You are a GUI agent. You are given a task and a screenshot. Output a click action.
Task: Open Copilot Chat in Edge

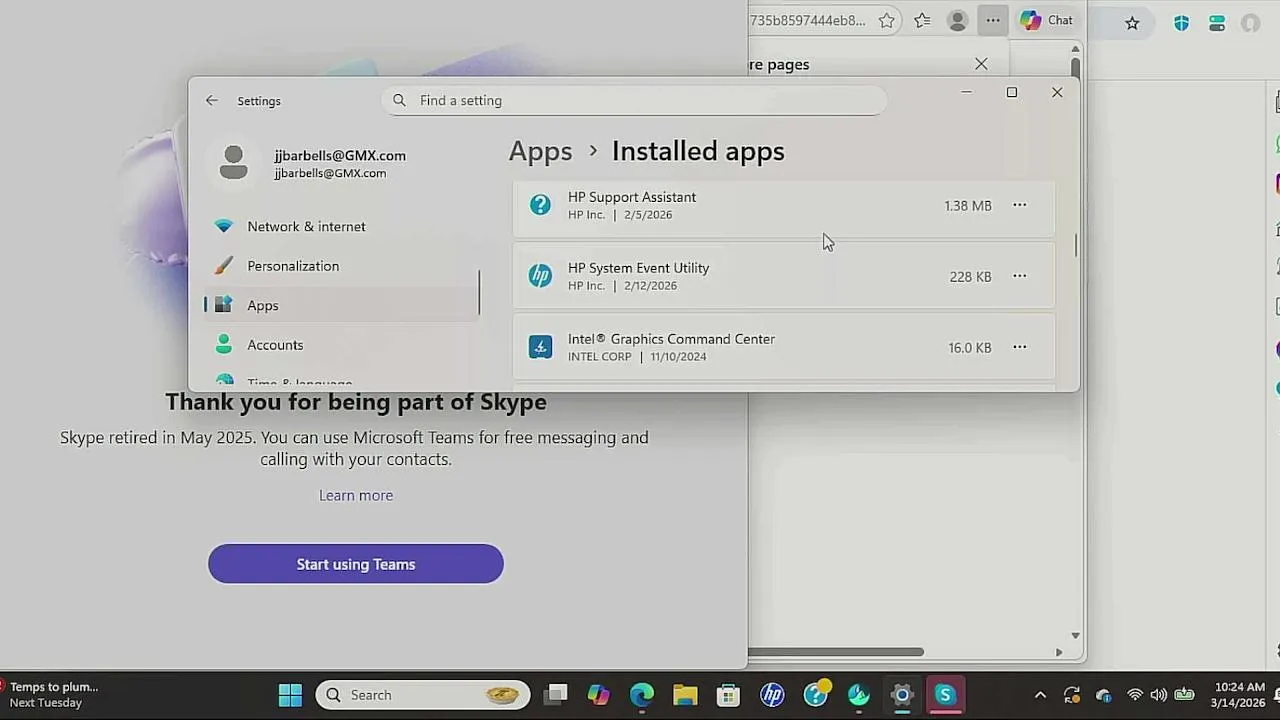pyautogui.click(x=1047, y=20)
